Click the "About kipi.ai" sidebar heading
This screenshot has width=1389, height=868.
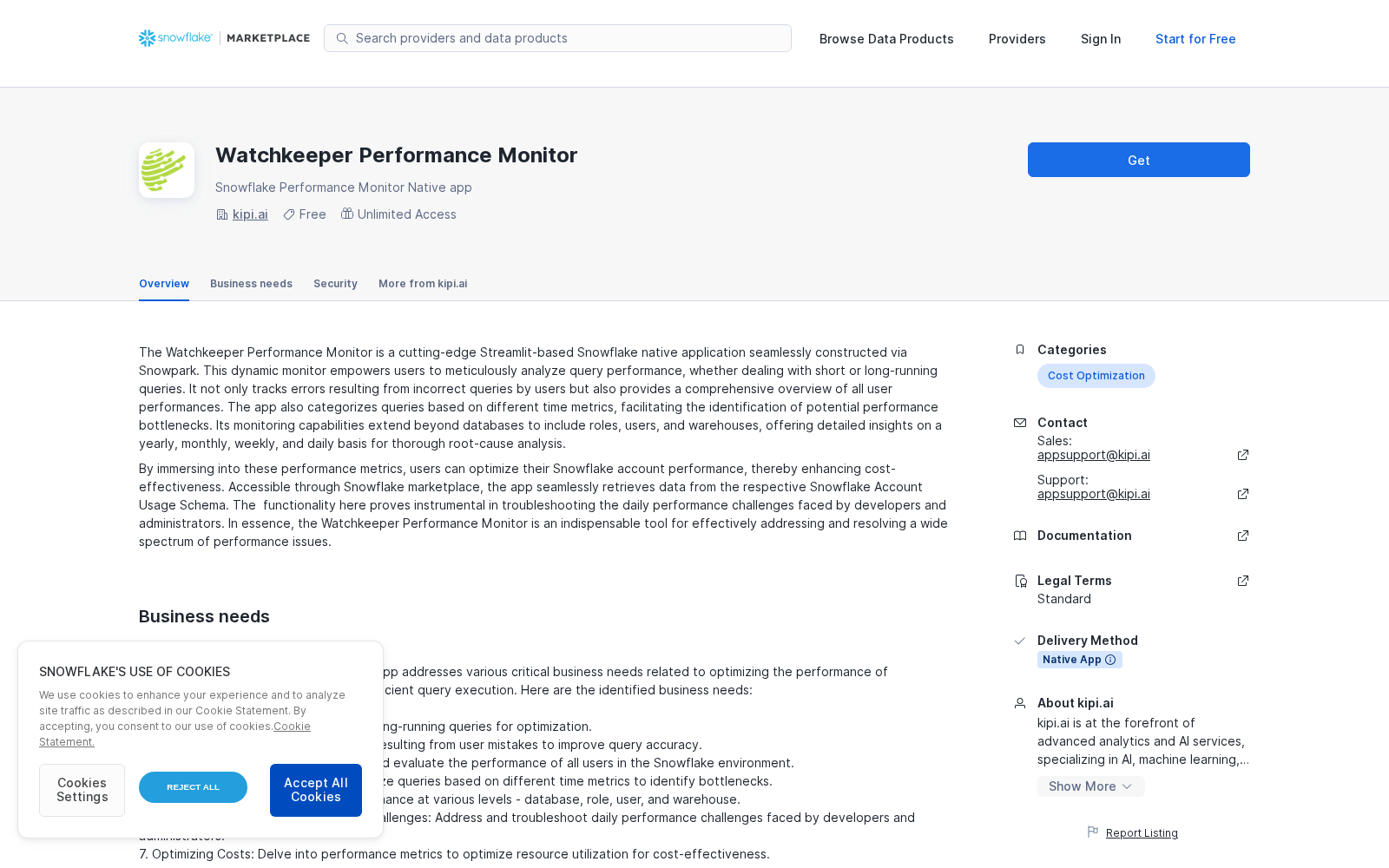tap(1076, 703)
